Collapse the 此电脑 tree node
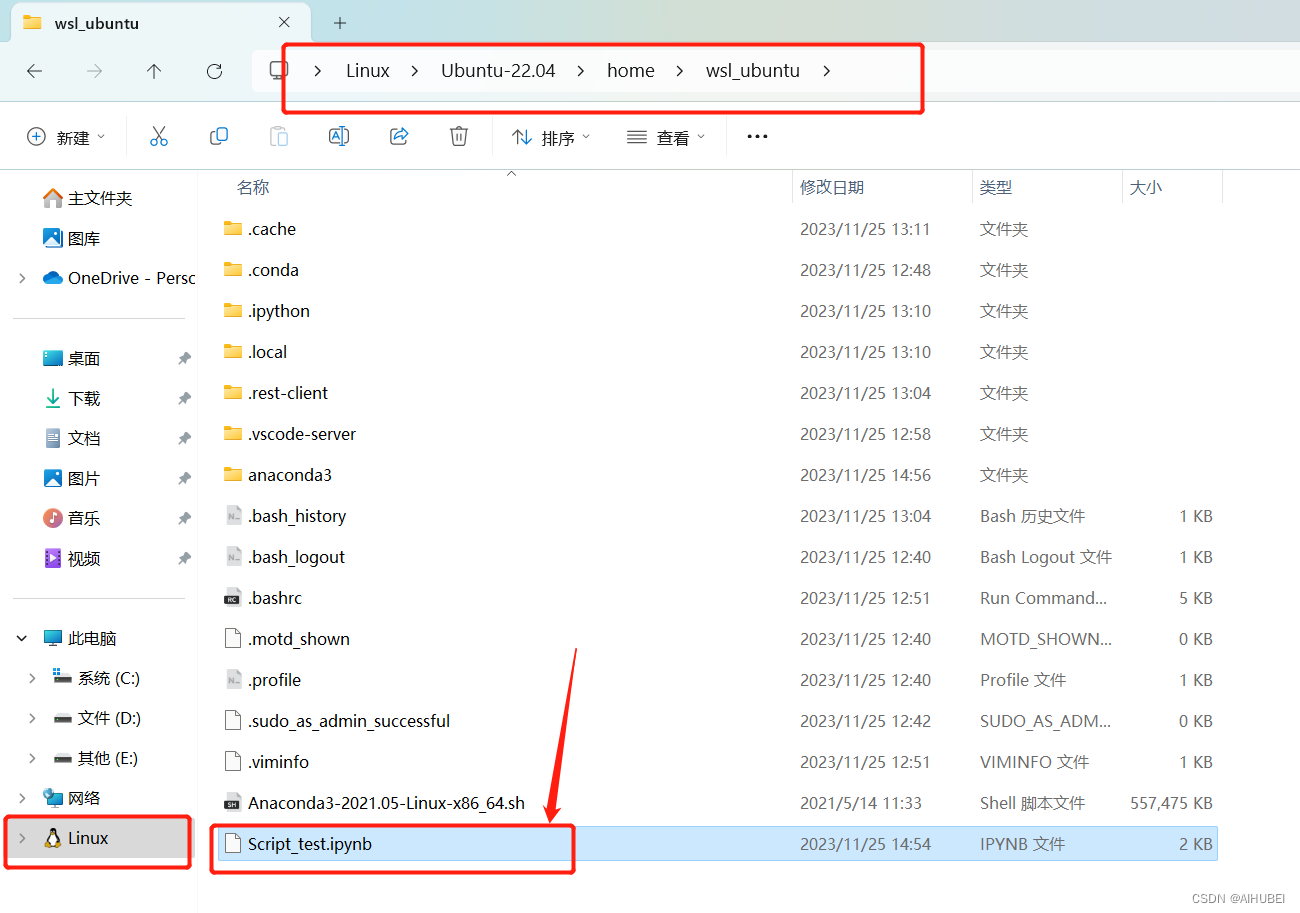Viewport: 1300px width, 913px height. point(23,638)
